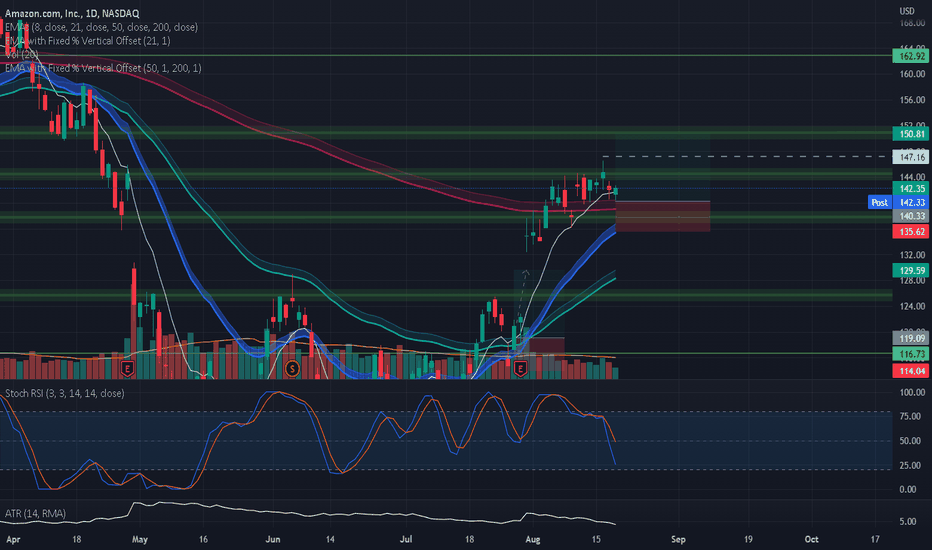This screenshot has width=932, height=550.
Task: Click the 75.00 Stoch RSI axis value
Action: 911,416
